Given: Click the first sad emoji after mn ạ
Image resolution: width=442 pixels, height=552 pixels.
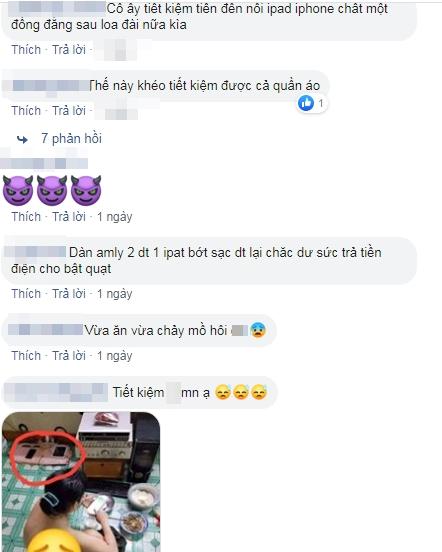Looking at the screenshot, I should [223, 392].
